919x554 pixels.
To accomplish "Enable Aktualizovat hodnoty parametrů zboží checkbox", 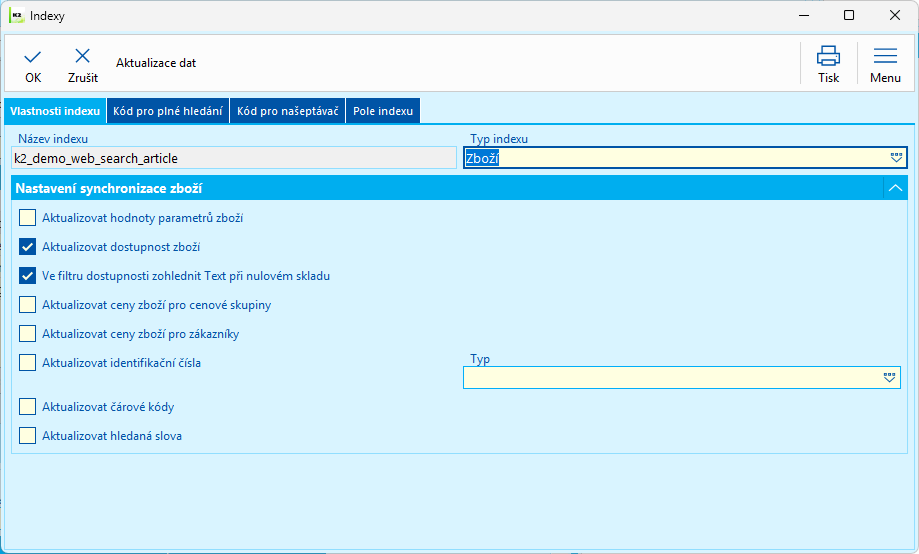I will pyautogui.click(x=28, y=217).
